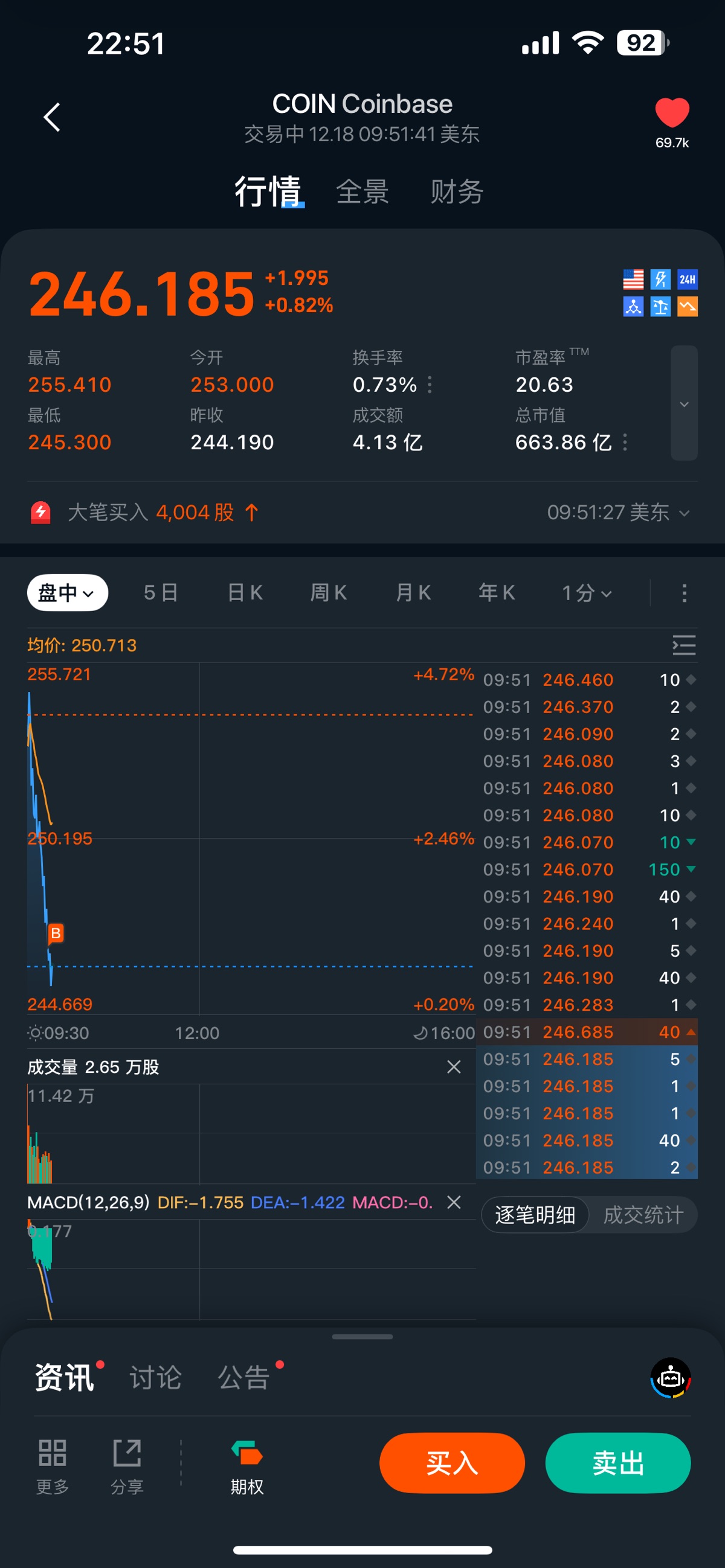Tap the red heart favorite icon
Image resolution: width=725 pixels, height=1568 pixels.
(671, 114)
